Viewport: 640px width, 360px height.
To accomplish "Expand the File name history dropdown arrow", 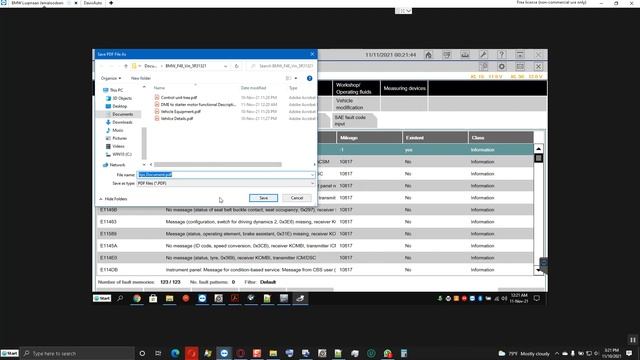I will [x=312, y=175].
